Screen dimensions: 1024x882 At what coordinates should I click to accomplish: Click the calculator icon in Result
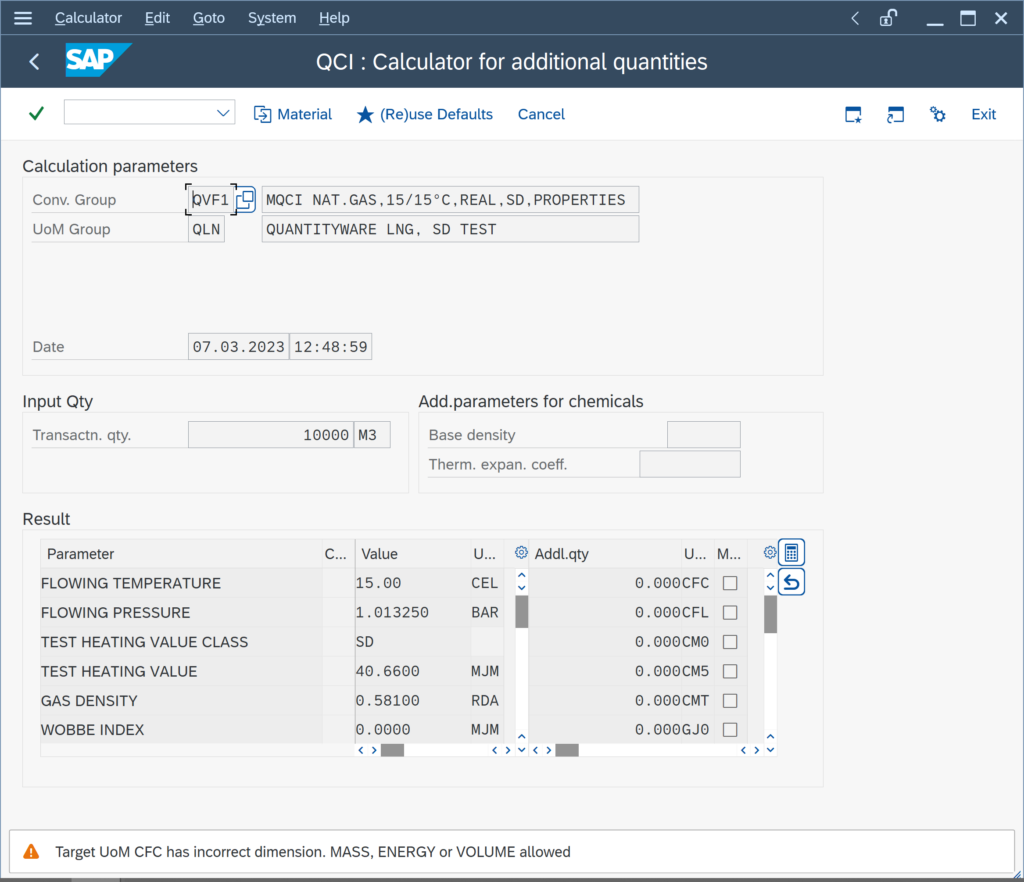792,553
